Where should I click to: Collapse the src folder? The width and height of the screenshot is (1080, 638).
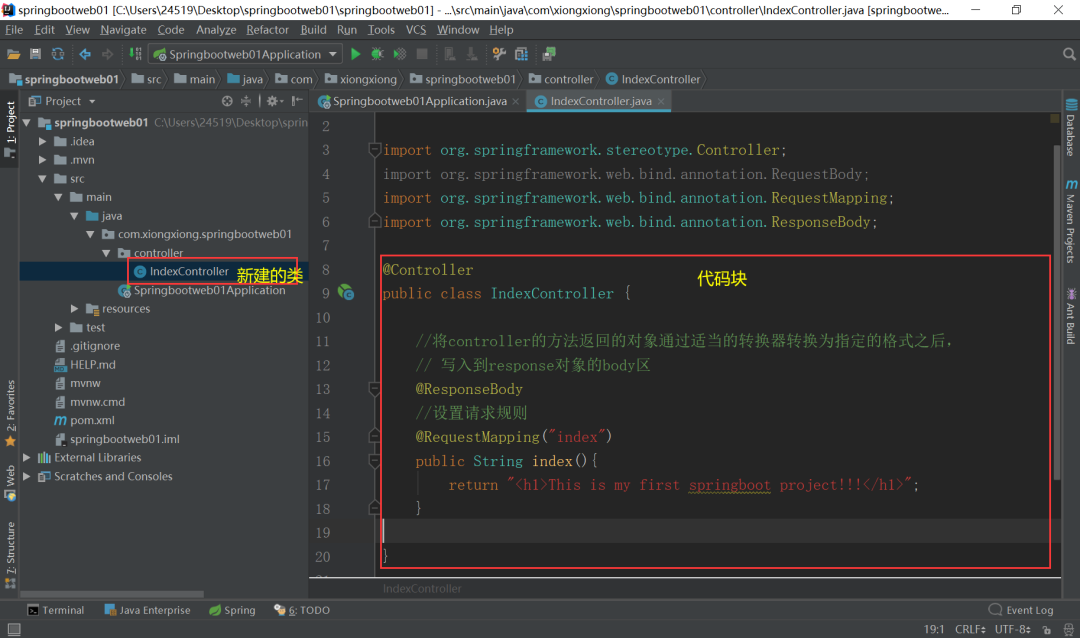(43, 178)
